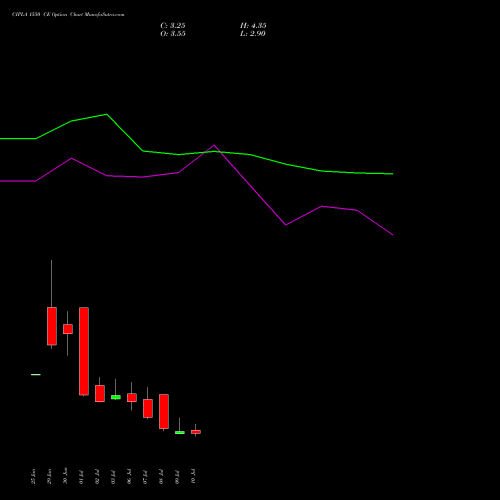Select the close value C: 3.25
Image resolution: width=500 pixels, height=500 pixels.
(173, 26)
